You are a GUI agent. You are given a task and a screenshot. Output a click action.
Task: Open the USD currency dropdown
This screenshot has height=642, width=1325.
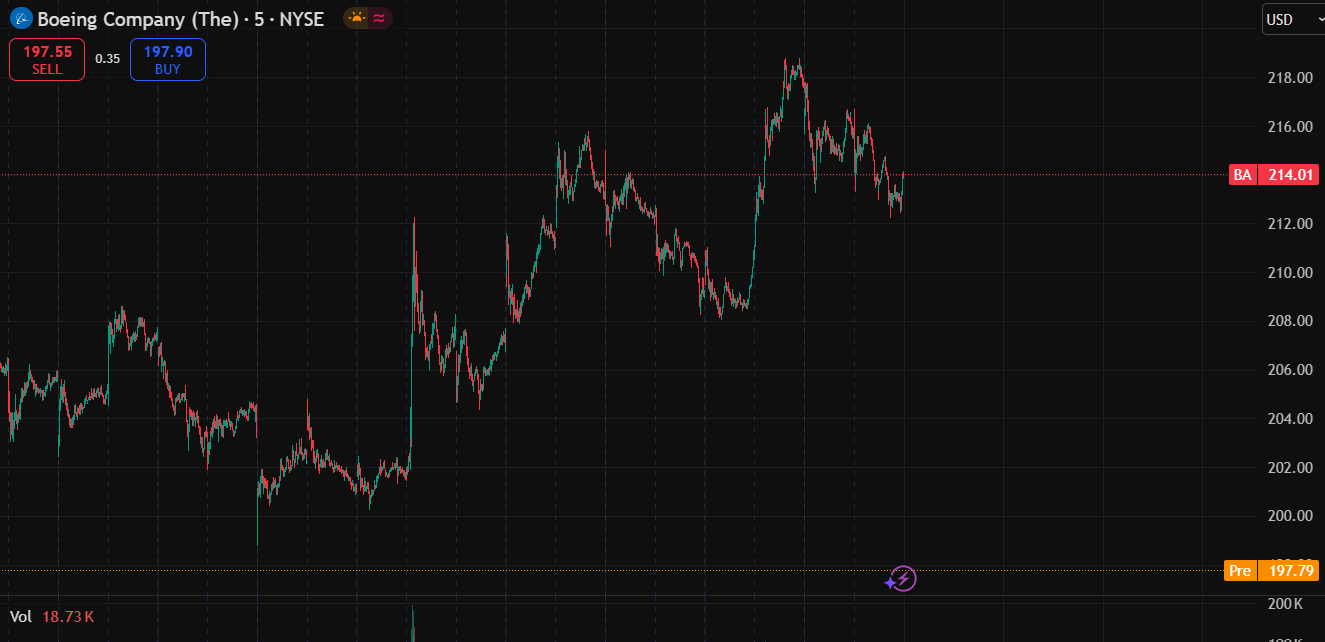click(x=1293, y=19)
